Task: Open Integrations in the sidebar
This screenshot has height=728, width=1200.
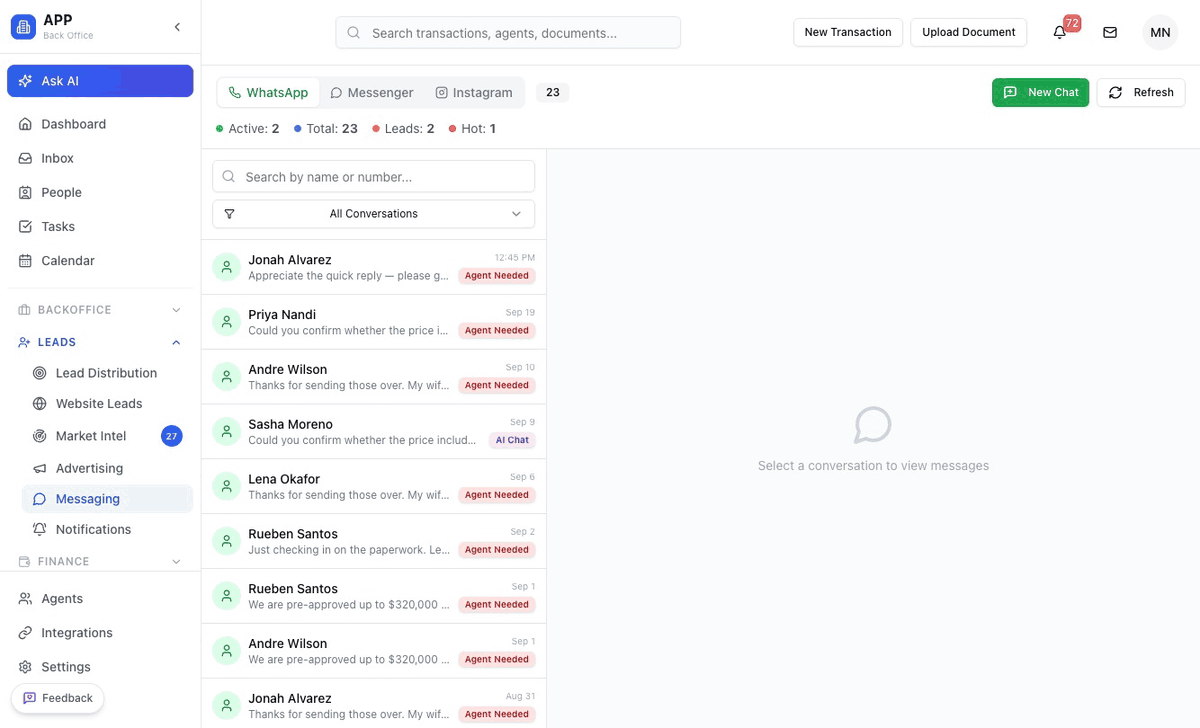Action: pyautogui.click(x=100, y=632)
